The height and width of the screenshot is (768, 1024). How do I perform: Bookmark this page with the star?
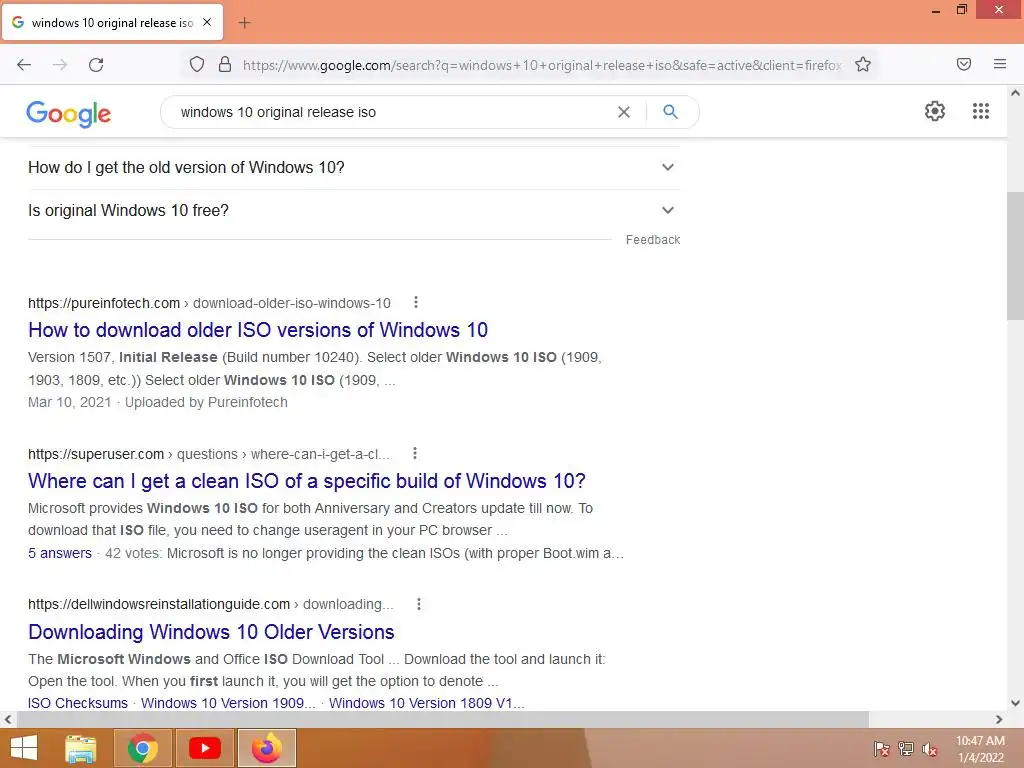pos(863,65)
